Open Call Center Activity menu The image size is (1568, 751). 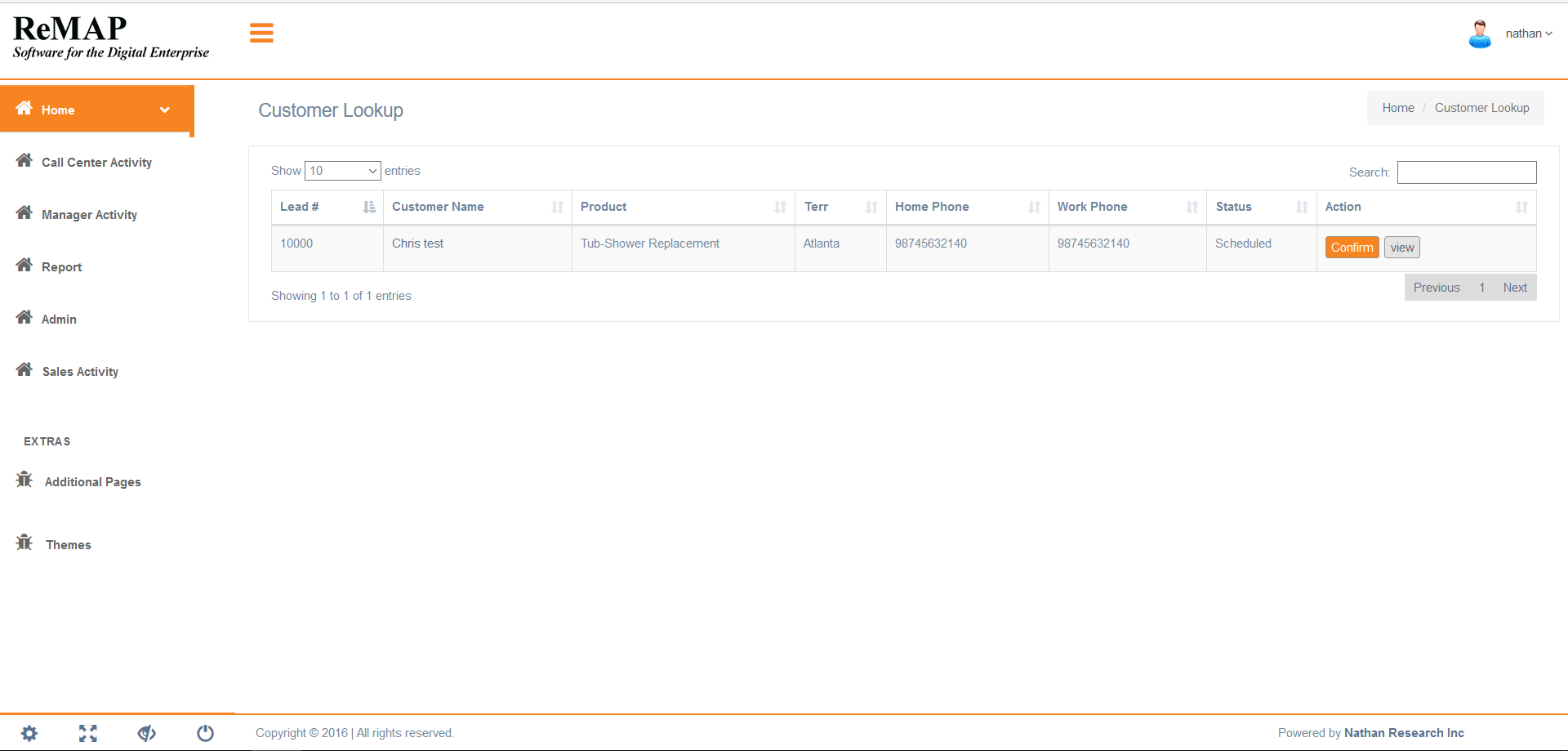[96, 162]
